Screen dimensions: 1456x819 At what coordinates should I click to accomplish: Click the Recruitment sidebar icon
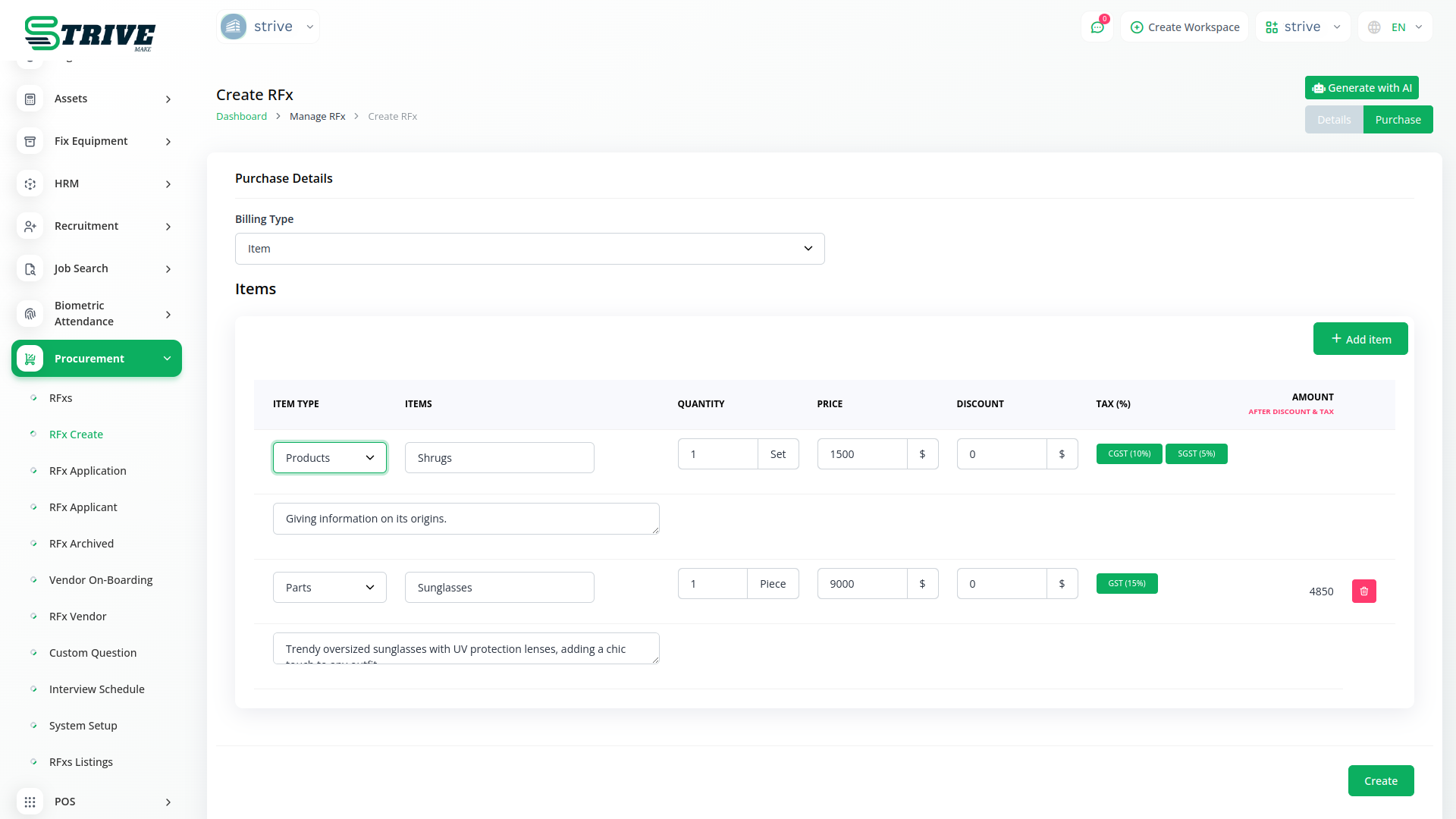click(x=30, y=227)
